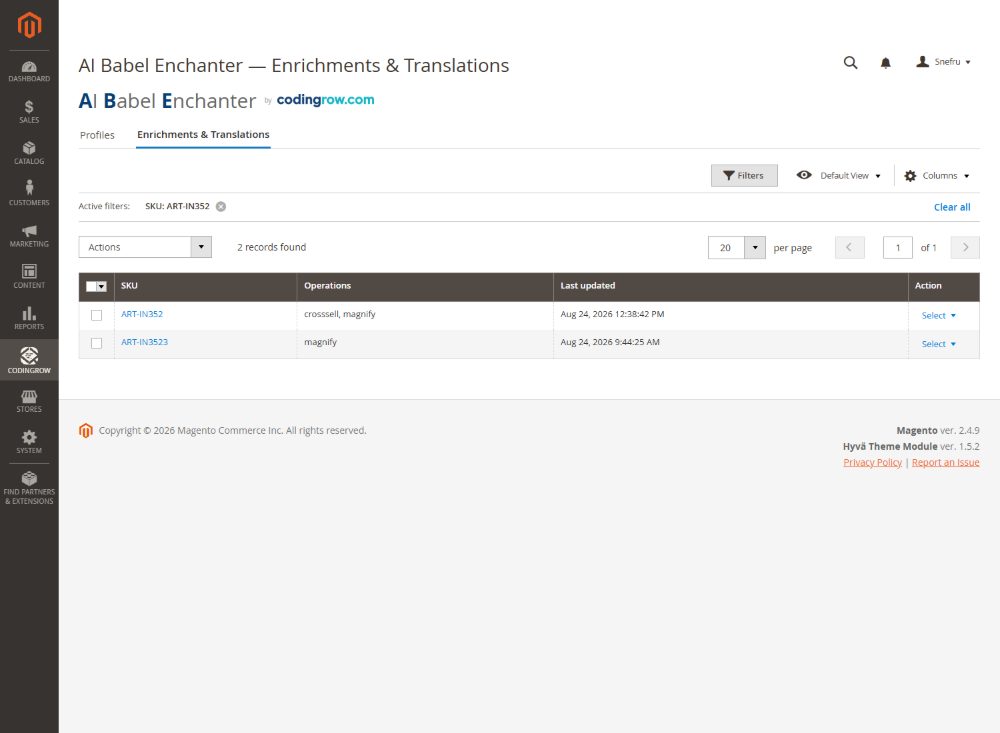
Task: Click Clear all filters link
Action: pyautogui.click(x=952, y=207)
